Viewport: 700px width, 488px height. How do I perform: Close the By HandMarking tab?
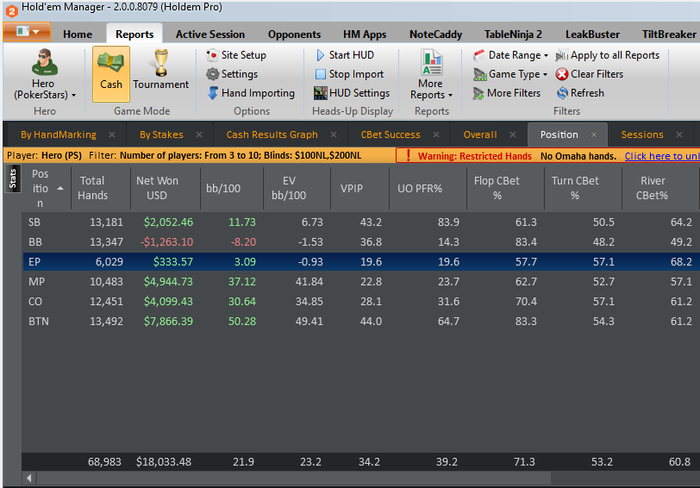click(112, 134)
